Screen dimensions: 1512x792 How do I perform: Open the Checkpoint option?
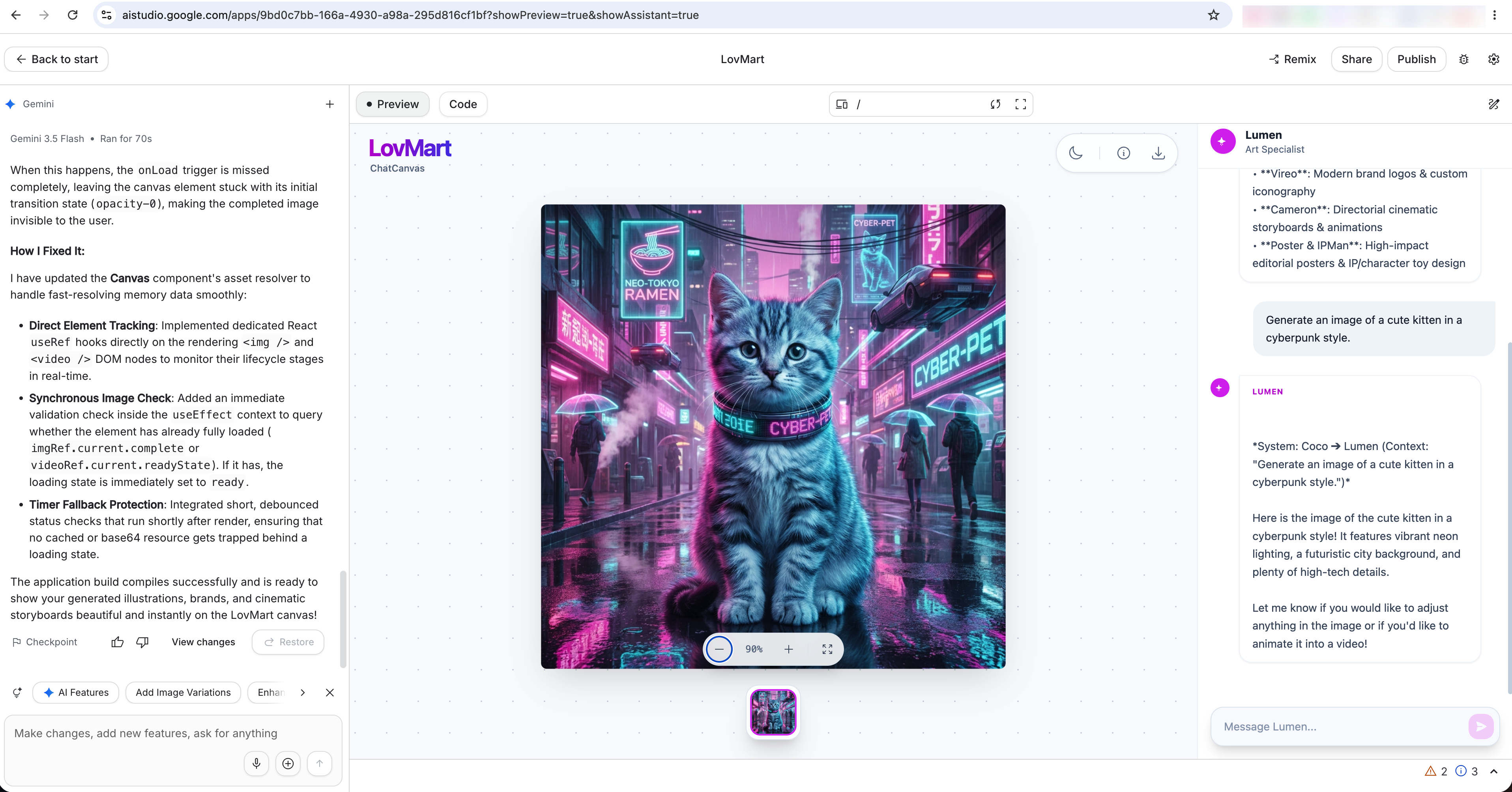(x=45, y=642)
